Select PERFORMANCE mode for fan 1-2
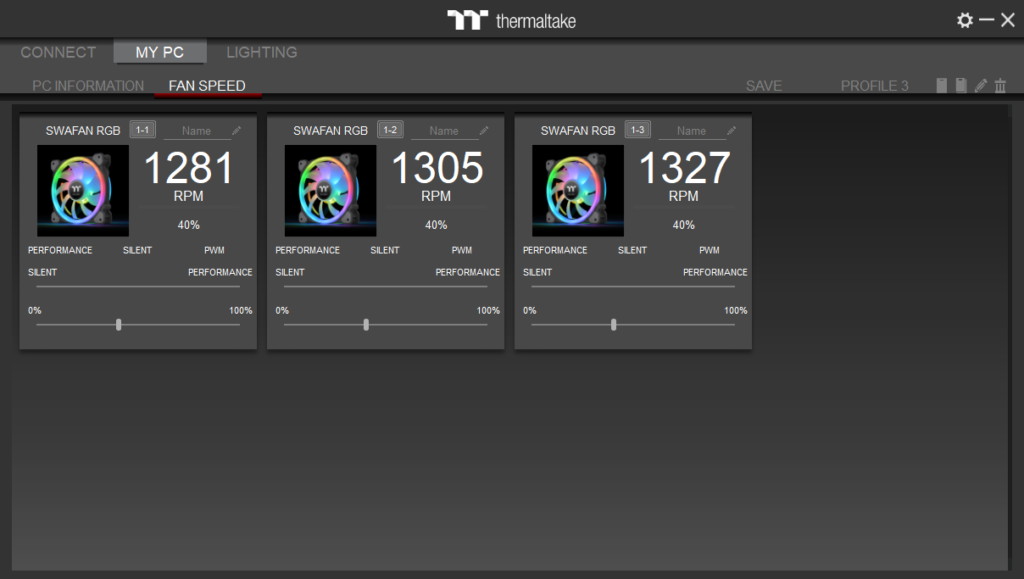 tap(308, 250)
